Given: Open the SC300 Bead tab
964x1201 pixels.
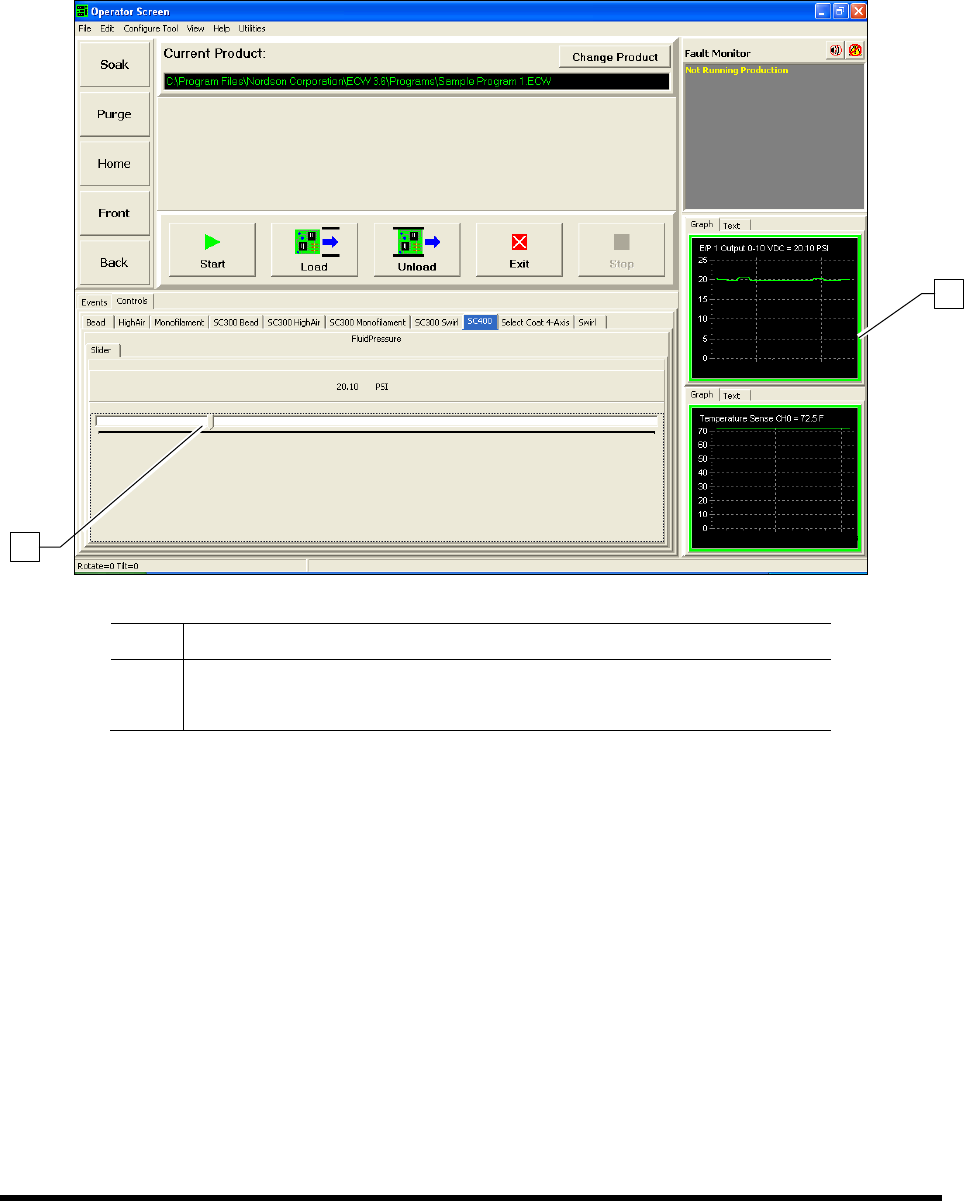Looking at the screenshot, I should coord(236,322).
